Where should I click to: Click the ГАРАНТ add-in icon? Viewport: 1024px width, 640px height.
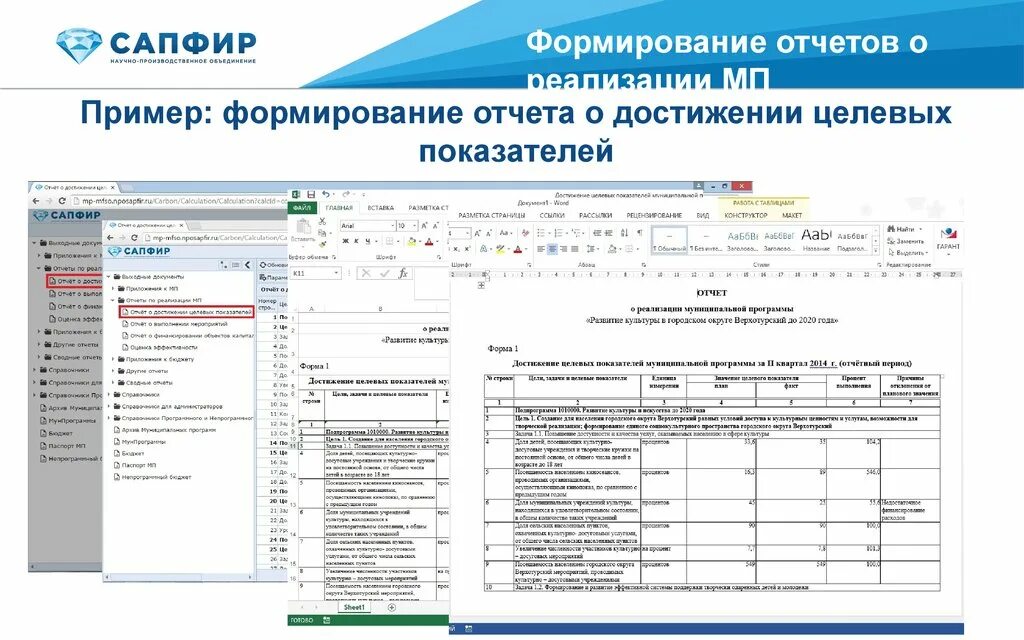pyautogui.click(x=948, y=238)
